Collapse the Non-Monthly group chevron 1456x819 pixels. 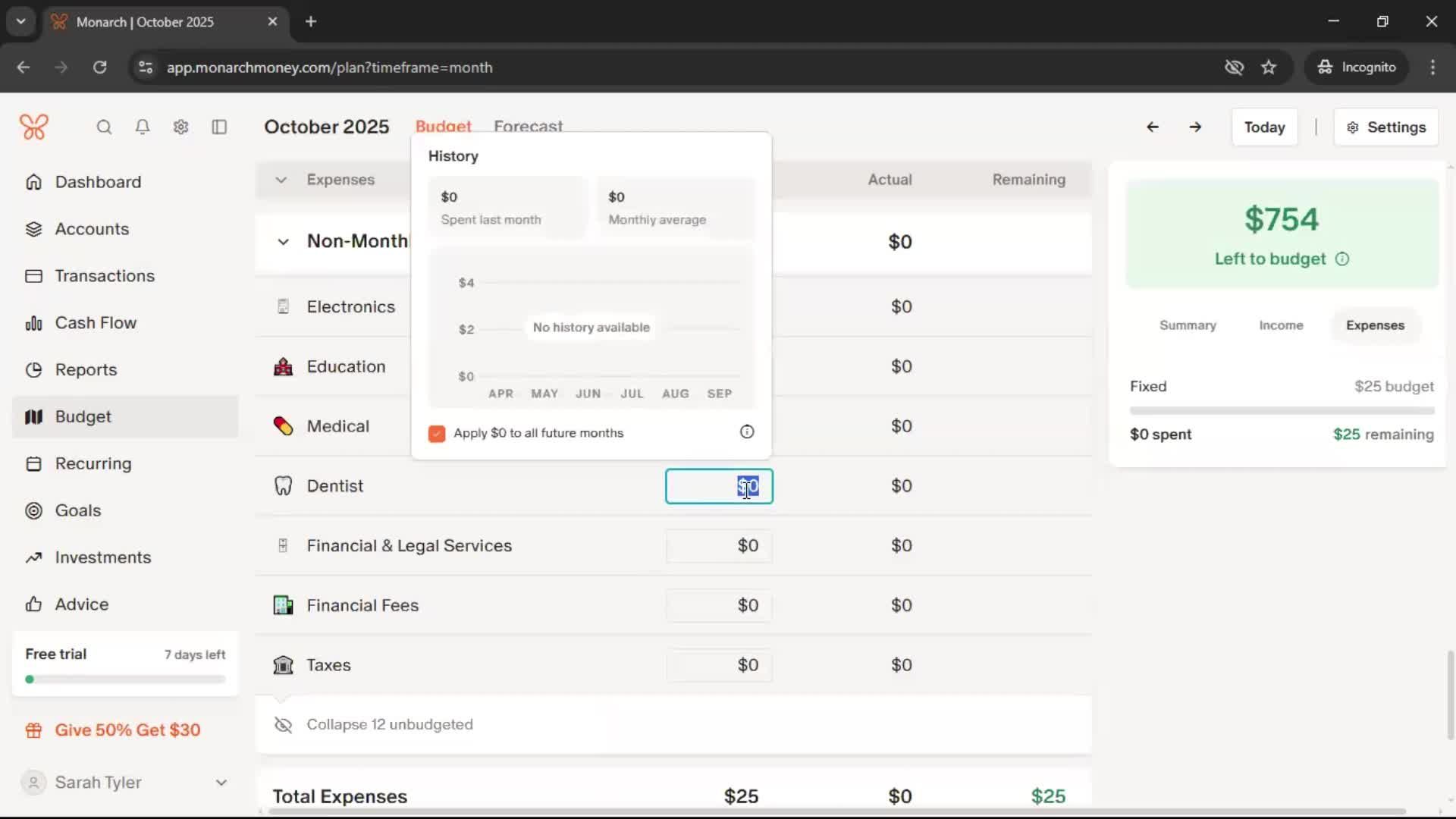[x=283, y=242]
